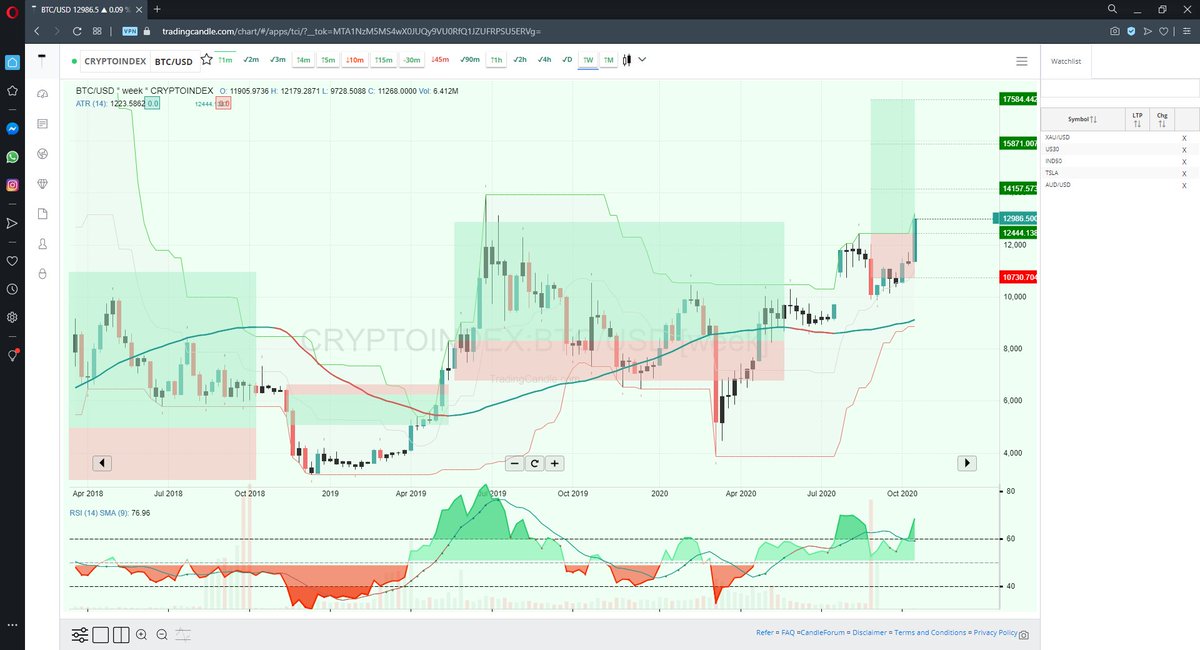
Task: Open the dashboard gauge sidebar icon
Action: pyautogui.click(x=42, y=94)
